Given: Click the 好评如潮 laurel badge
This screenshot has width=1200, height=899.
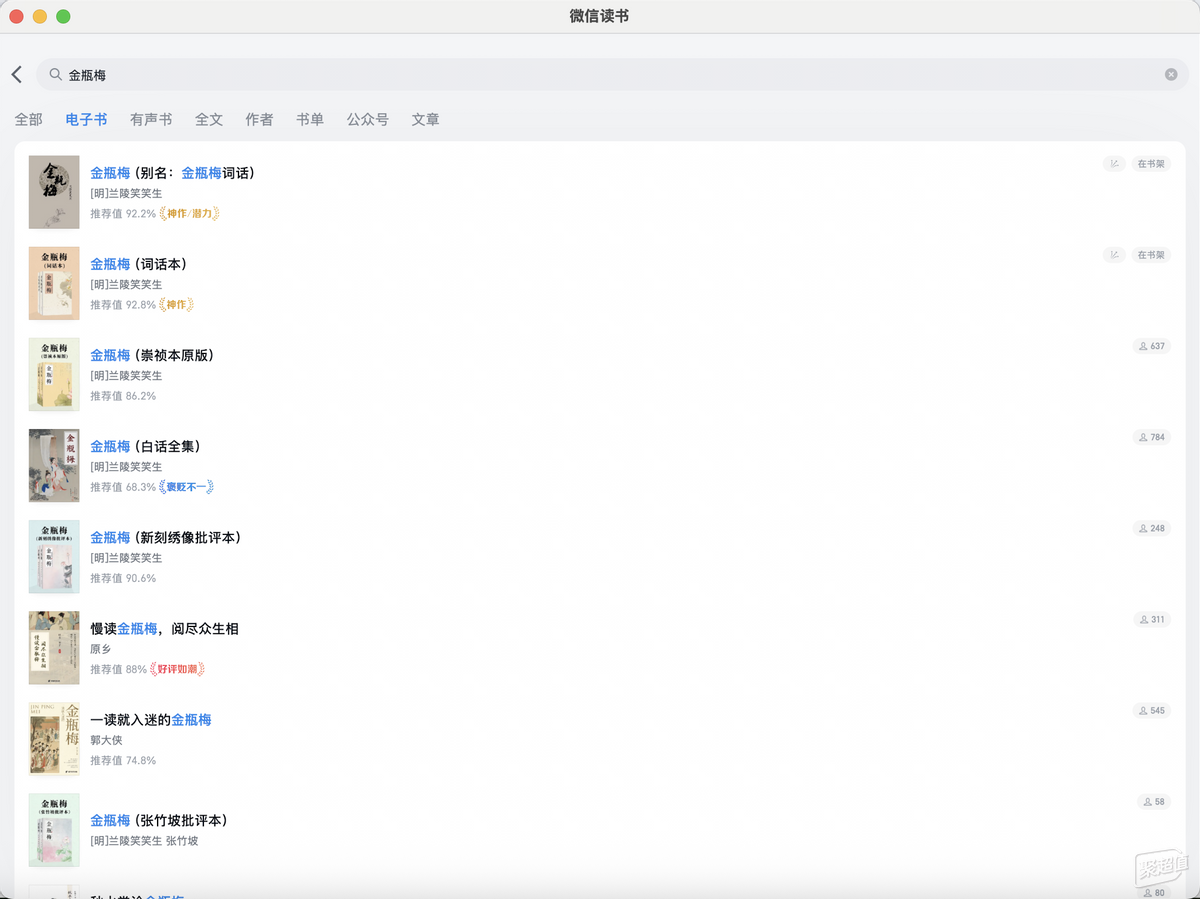Looking at the screenshot, I should pyautogui.click(x=178, y=669).
